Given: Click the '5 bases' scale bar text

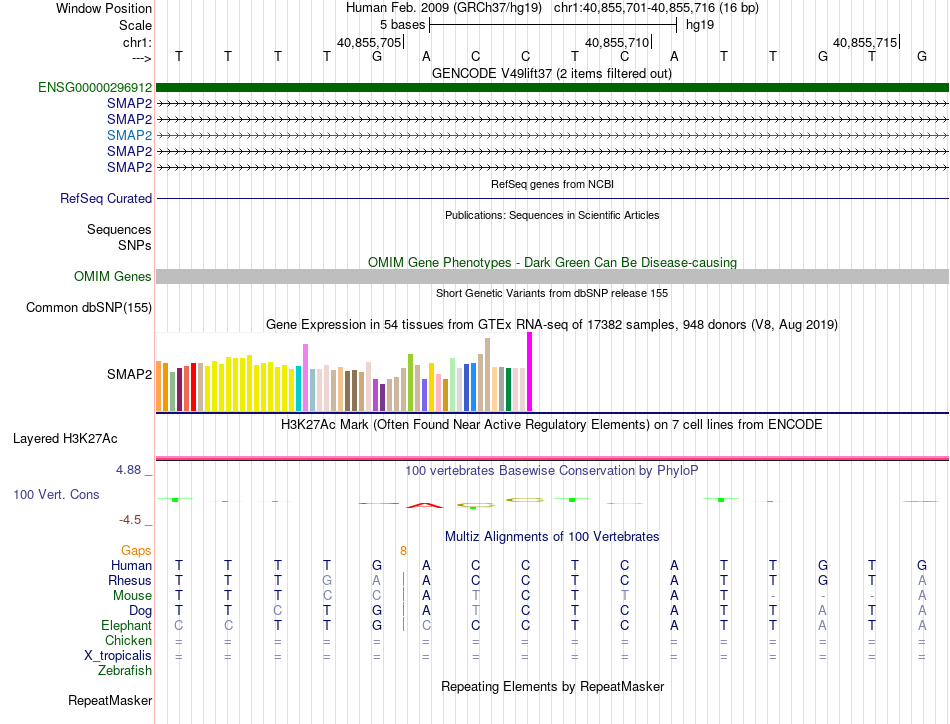Looking at the screenshot, I should [402, 25].
